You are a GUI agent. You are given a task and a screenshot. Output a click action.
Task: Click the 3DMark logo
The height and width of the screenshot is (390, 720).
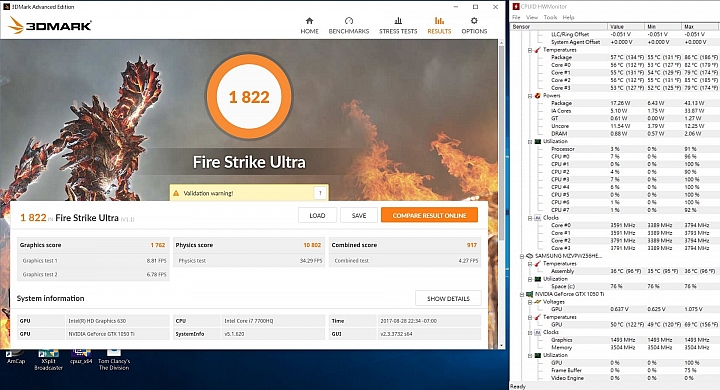pyautogui.click(x=50, y=25)
